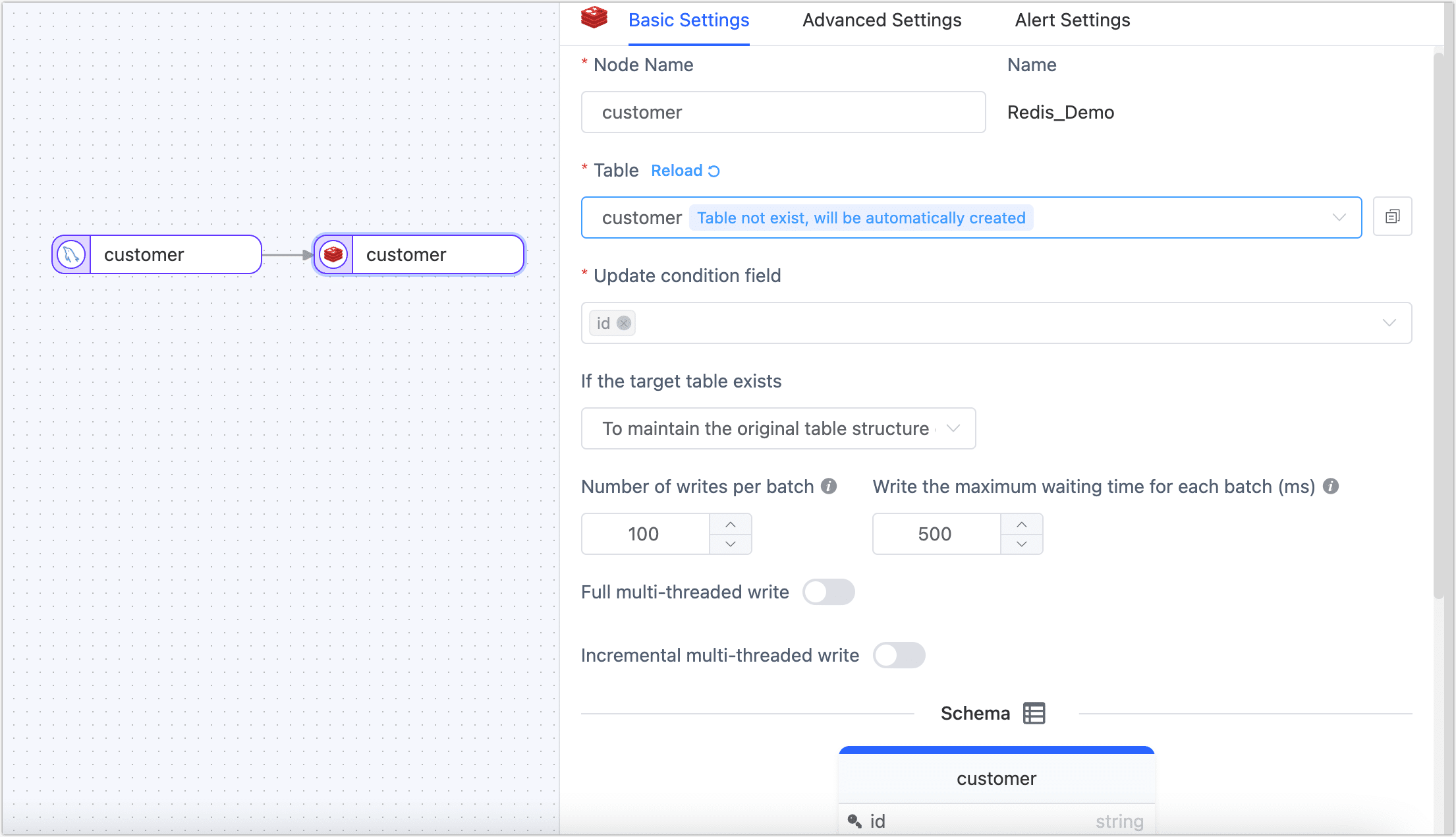Remove the id tag from Update condition field
The image size is (1456, 837).
coord(623,323)
